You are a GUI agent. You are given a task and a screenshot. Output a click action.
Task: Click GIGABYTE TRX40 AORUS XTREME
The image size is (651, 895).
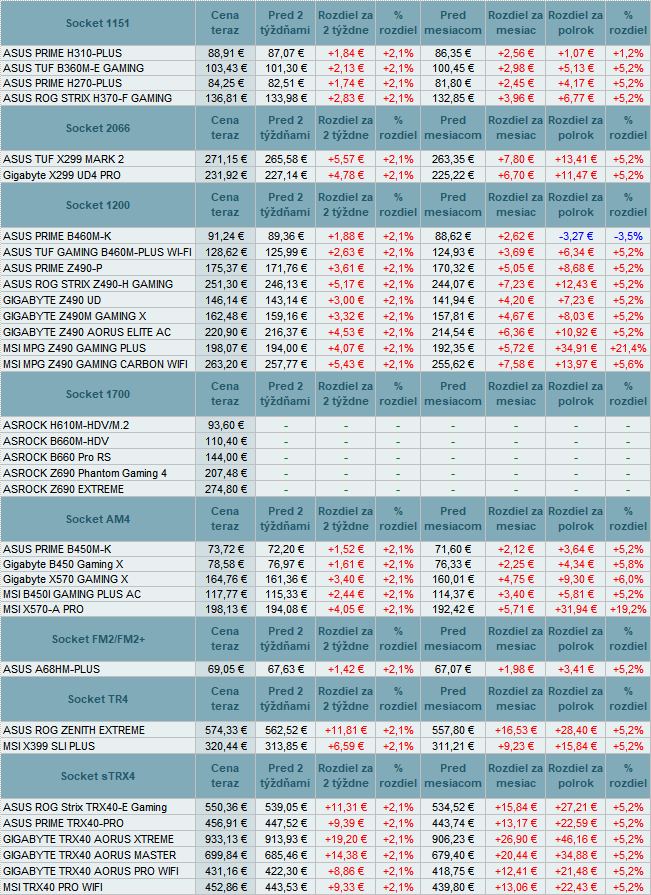click(x=88, y=839)
